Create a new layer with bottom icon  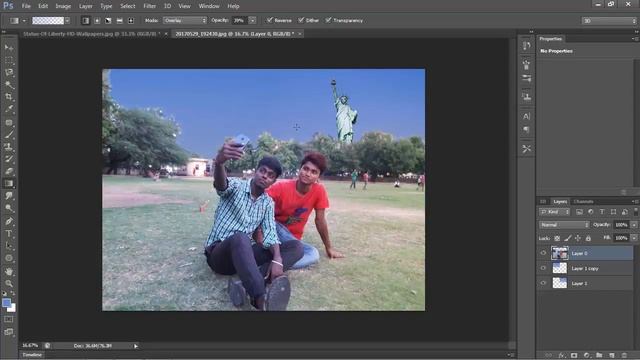611,356
